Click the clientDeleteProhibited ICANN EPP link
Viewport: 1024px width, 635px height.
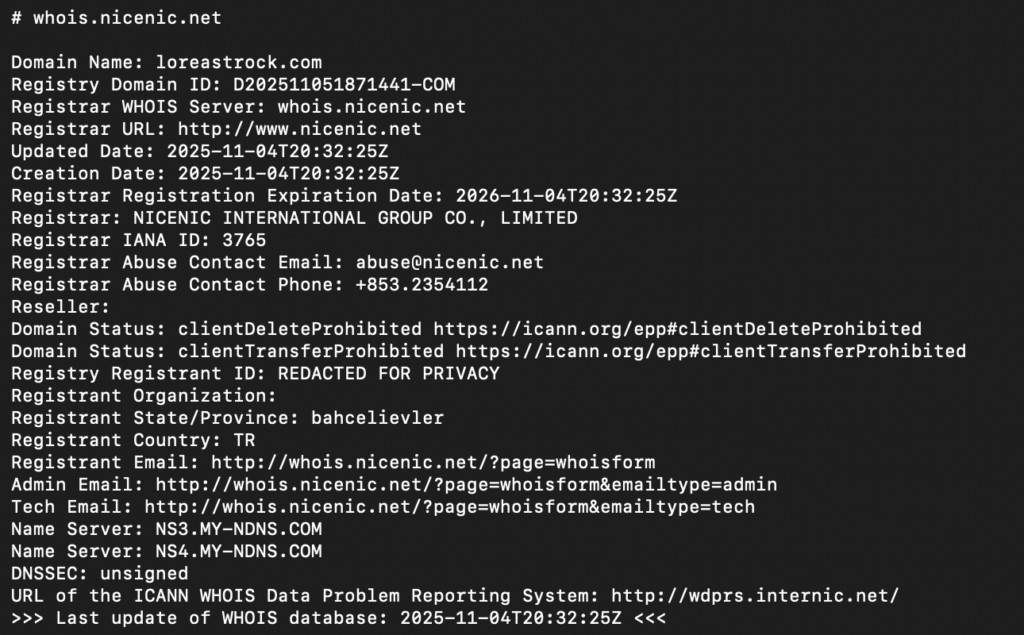point(677,328)
